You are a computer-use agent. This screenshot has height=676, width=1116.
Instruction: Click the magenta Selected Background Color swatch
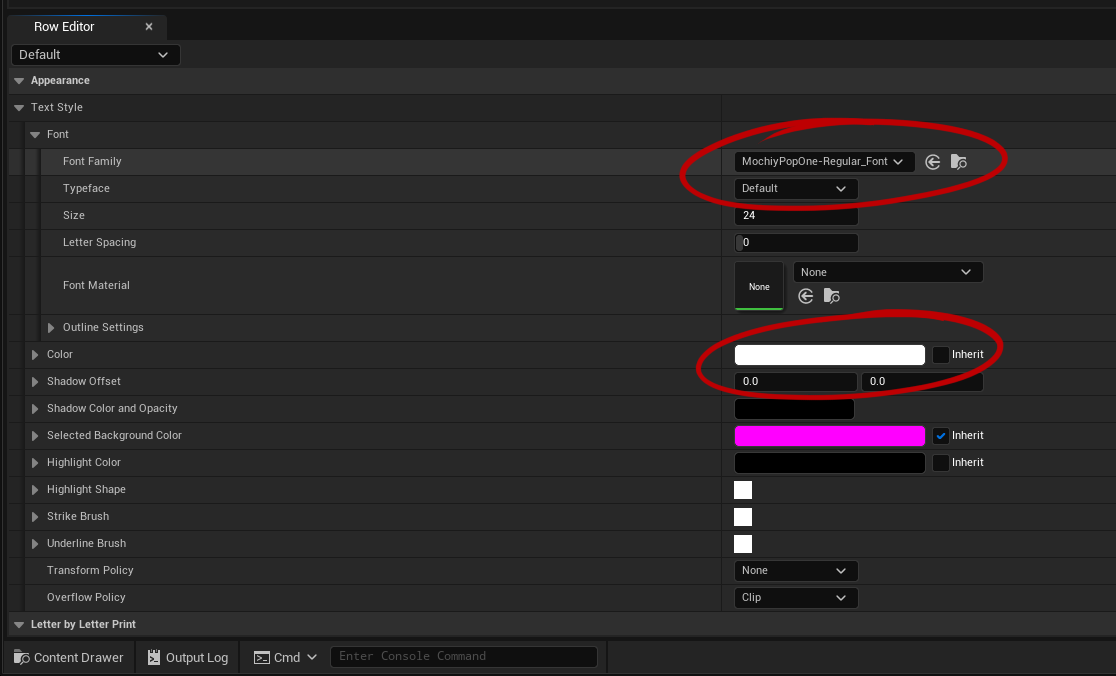(829, 436)
